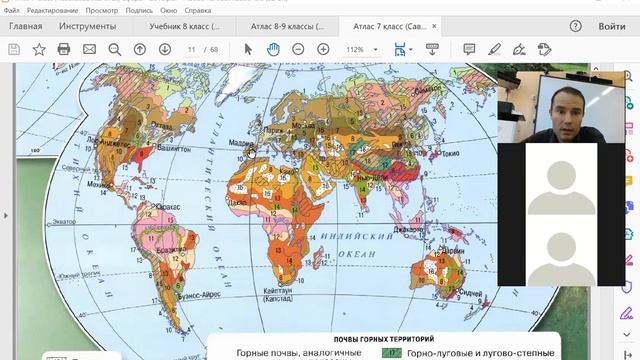Open the fit page options dropdown arrow
This screenshot has height=360, width=640.
[x=411, y=50]
